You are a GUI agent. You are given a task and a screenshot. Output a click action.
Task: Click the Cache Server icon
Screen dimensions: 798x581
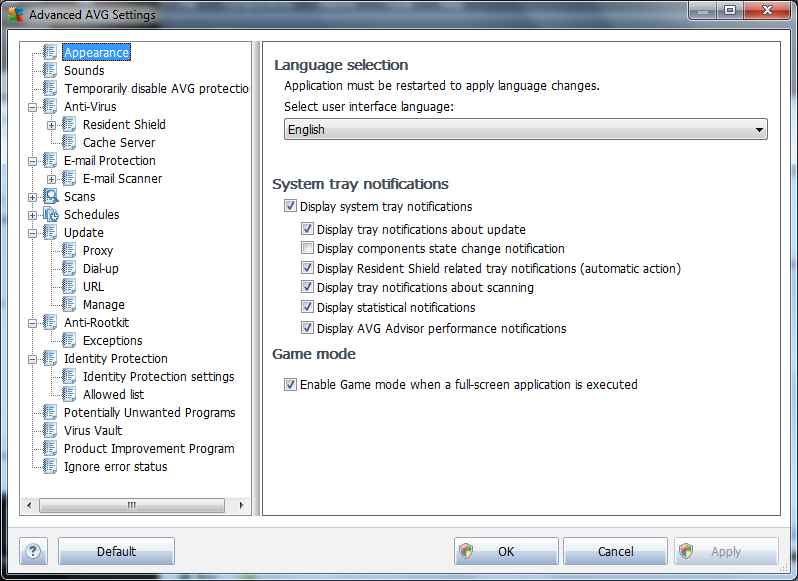(69, 142)
